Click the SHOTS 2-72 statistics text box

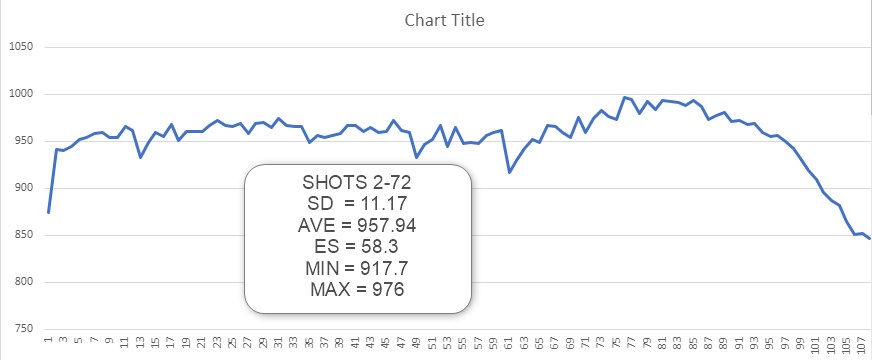click(x=358, y=239)
